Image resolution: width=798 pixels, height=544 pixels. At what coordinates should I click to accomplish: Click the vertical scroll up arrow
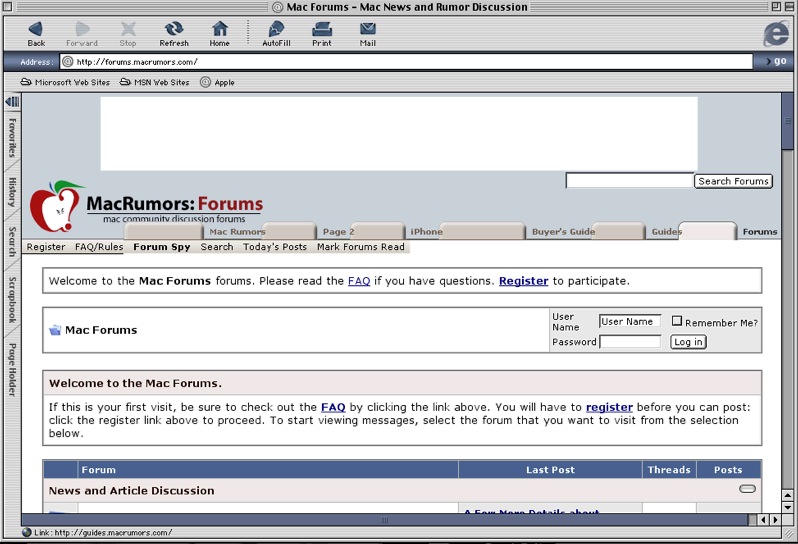(787, 495)
